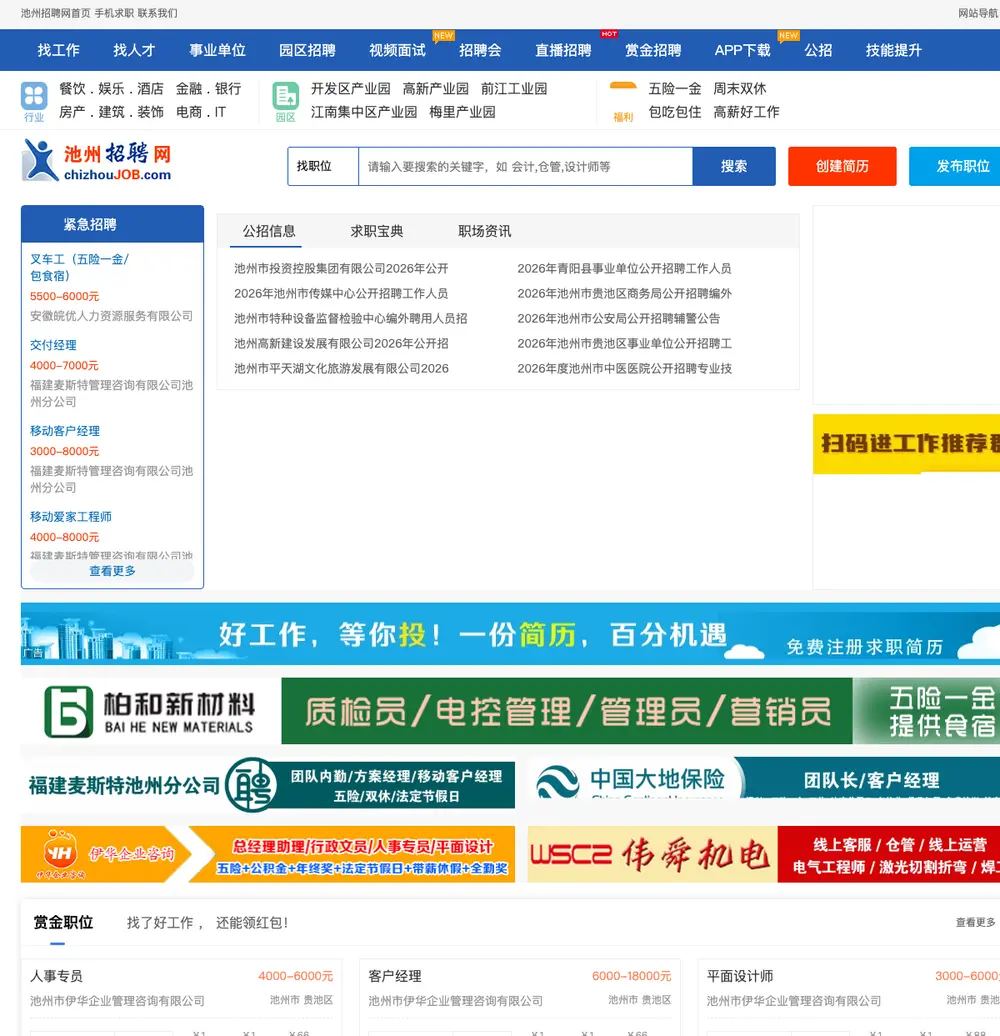Open 招聘会 in the navigation bar
The width and height of the screenshot is (1000, 1036).
click(480, 50)
